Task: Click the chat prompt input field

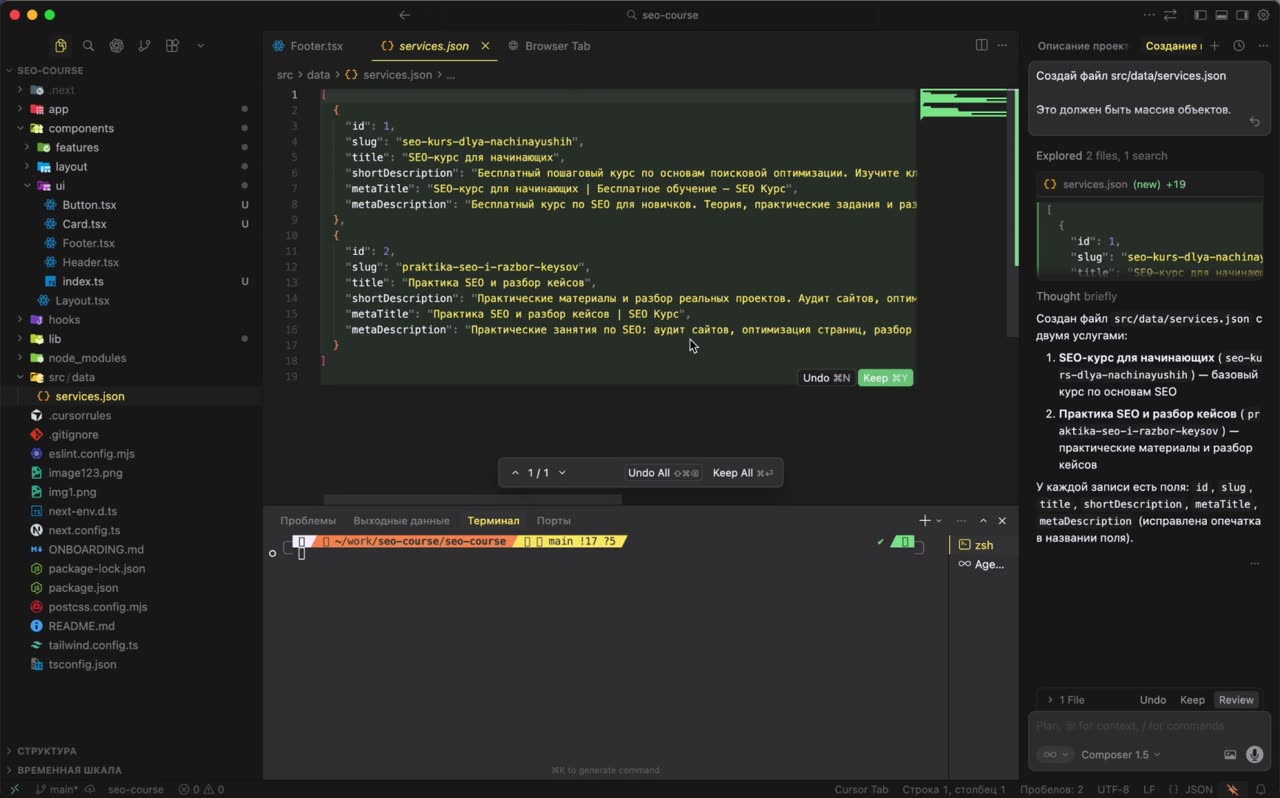Action: click(1148, 726)
